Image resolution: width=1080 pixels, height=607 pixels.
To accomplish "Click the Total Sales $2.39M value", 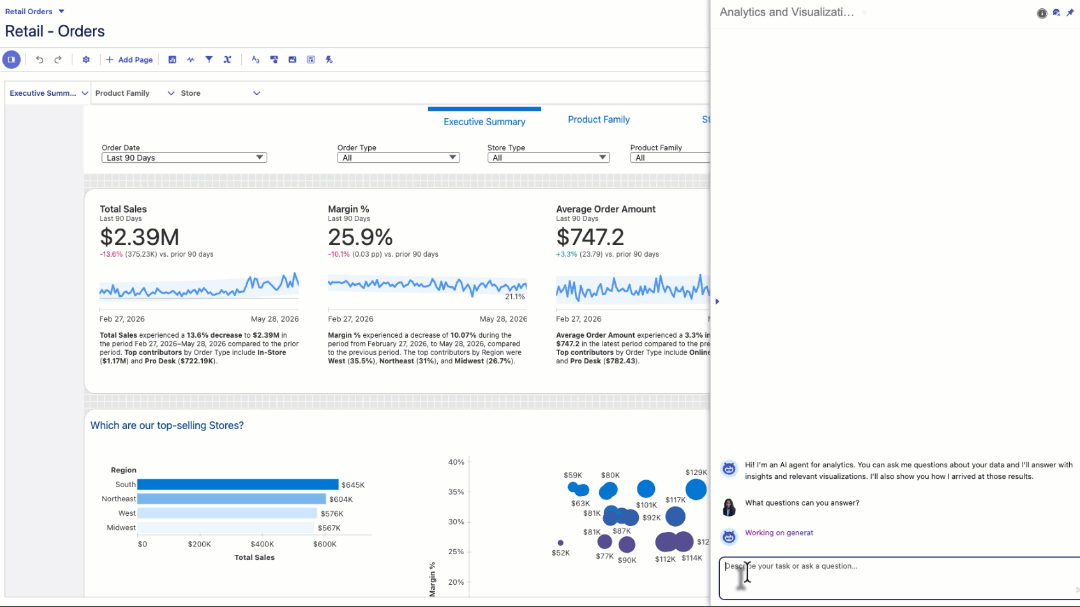I will (x=140, y=237).
